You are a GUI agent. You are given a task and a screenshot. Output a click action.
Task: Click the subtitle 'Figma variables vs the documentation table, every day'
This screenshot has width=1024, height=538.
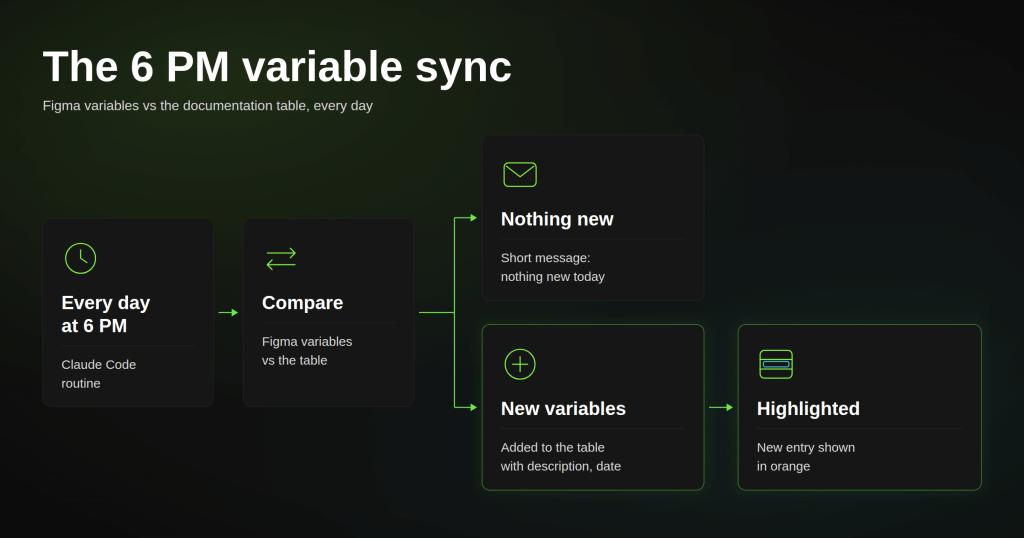click(x=208, y=106)
